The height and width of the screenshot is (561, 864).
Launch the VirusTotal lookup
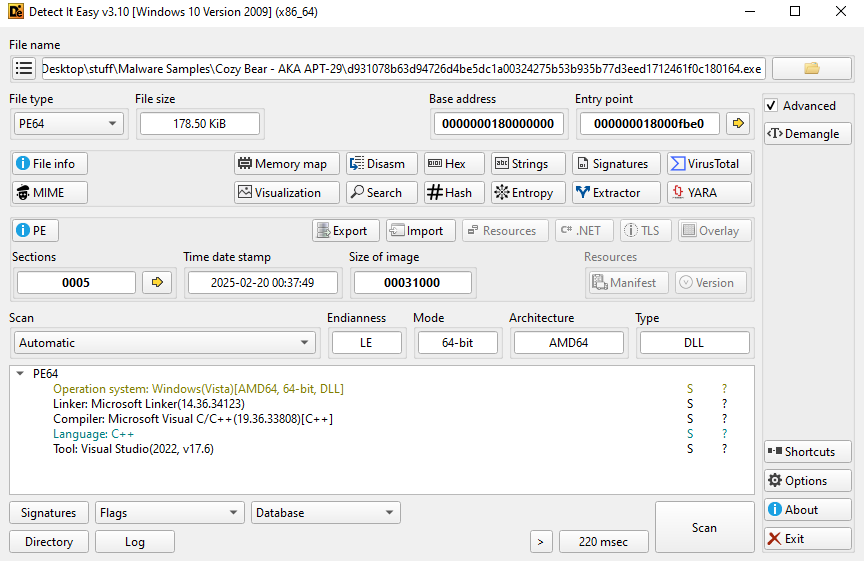tap(709, 164)
